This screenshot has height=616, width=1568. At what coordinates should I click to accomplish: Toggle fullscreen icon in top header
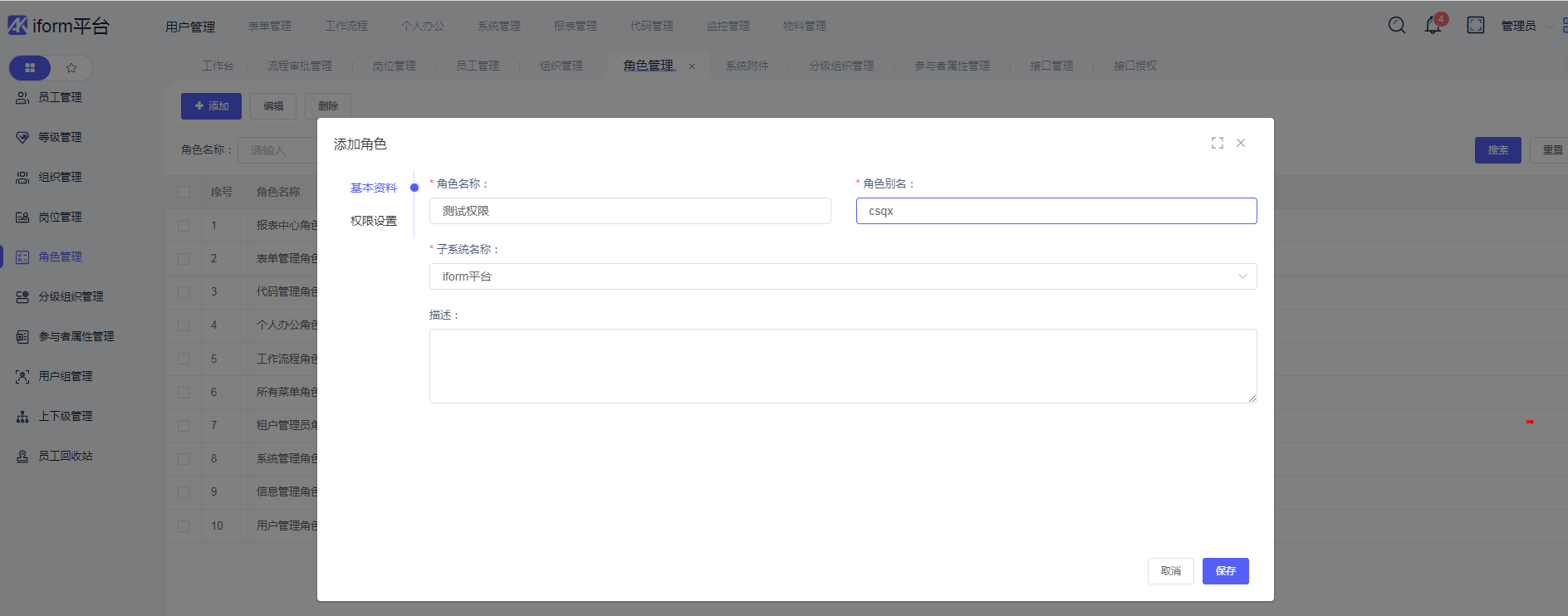pos(1476,26)
